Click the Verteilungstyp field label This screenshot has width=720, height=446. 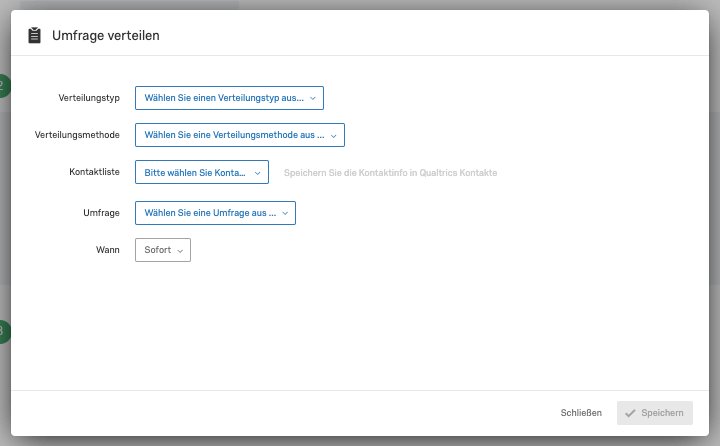pos(89,98)
